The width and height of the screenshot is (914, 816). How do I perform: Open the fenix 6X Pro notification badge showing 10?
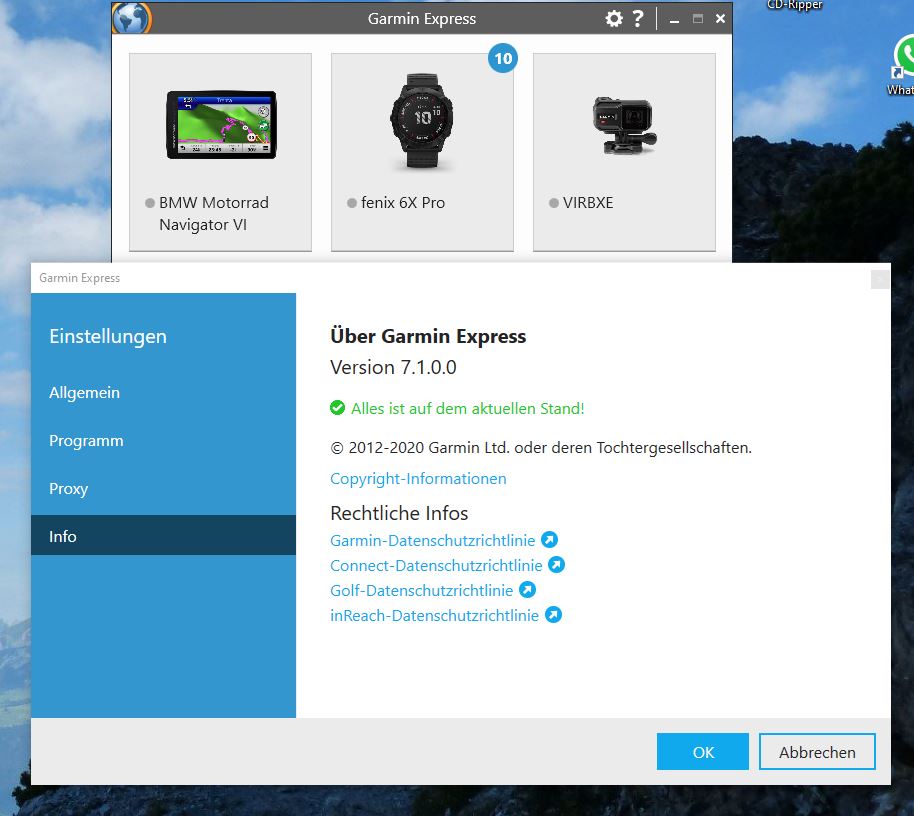pyautogui.click(x=502, y=58)
